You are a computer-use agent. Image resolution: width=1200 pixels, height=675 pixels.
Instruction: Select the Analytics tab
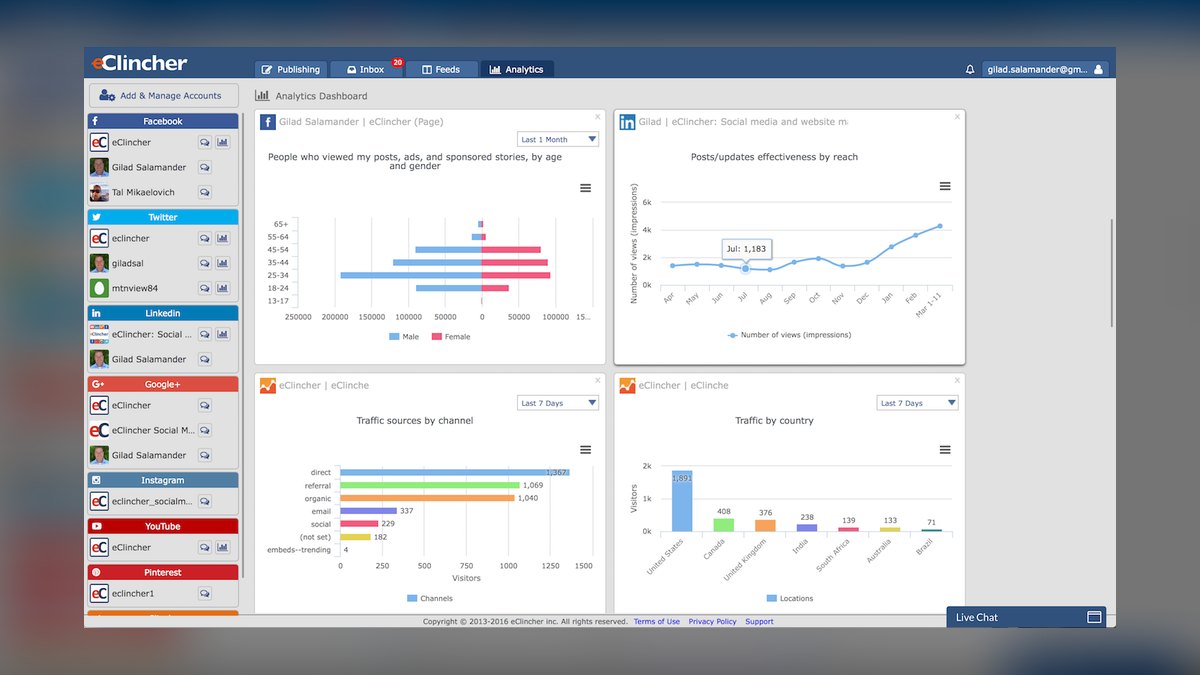(x=517, y=69)
